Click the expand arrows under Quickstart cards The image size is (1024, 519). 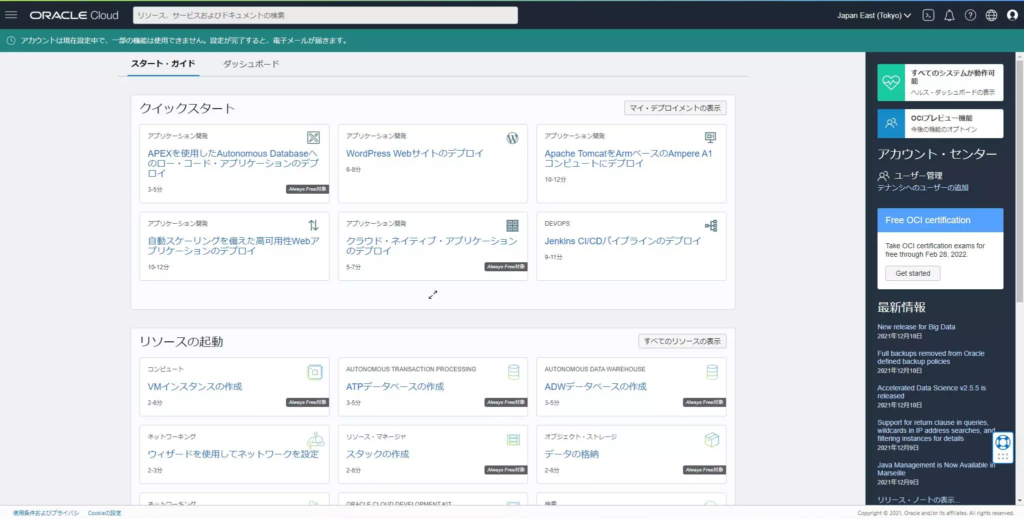tap(433, 295)
